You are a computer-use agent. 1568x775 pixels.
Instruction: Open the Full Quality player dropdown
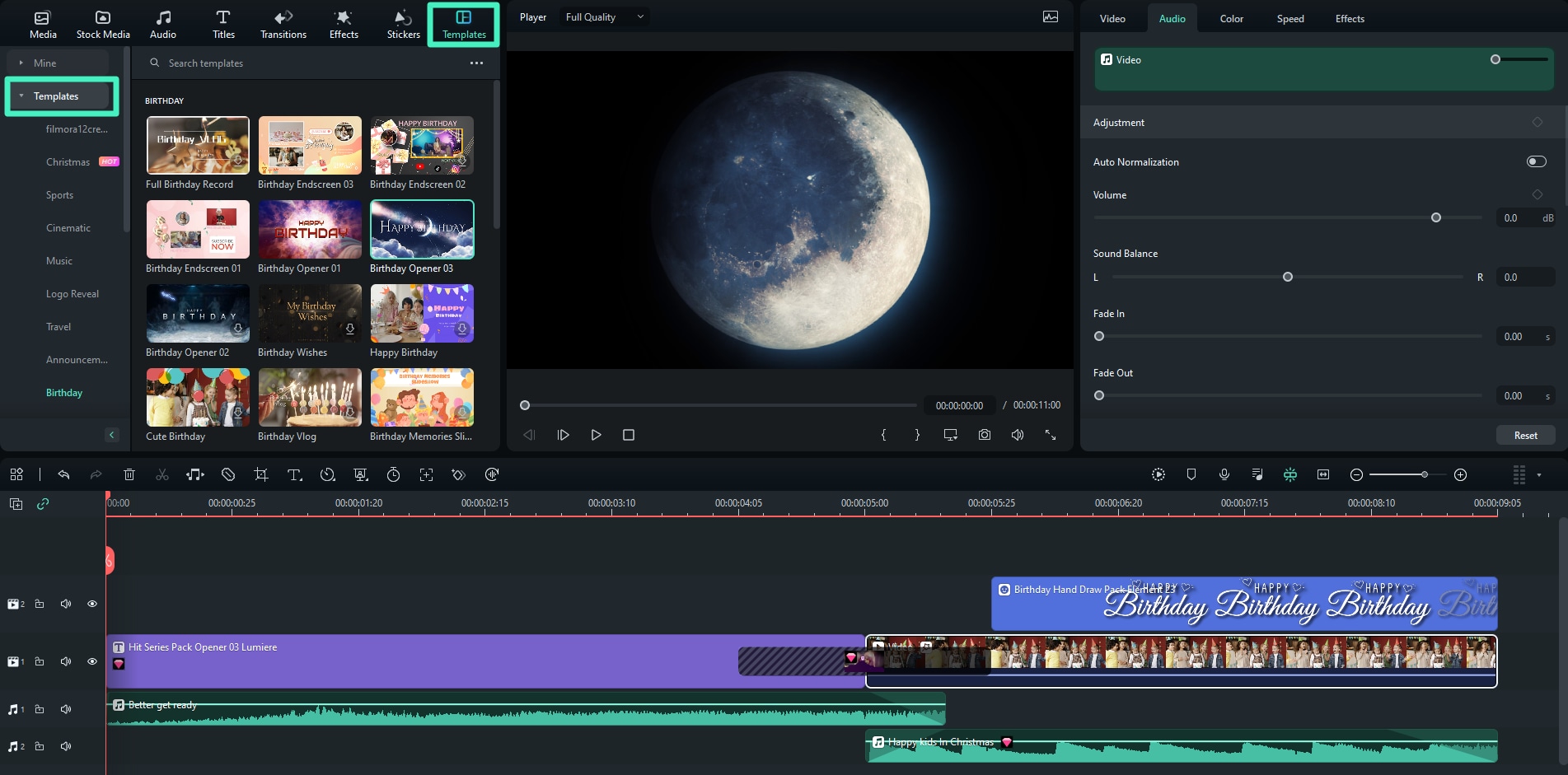coord(604,16)
